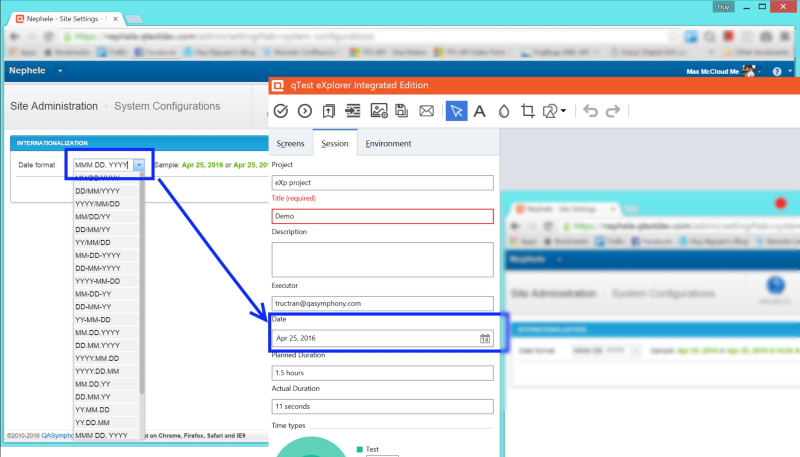This screenshot has height=457, width=800.
Task: Click the Project field with eXp project
Action: pos(383,183)
